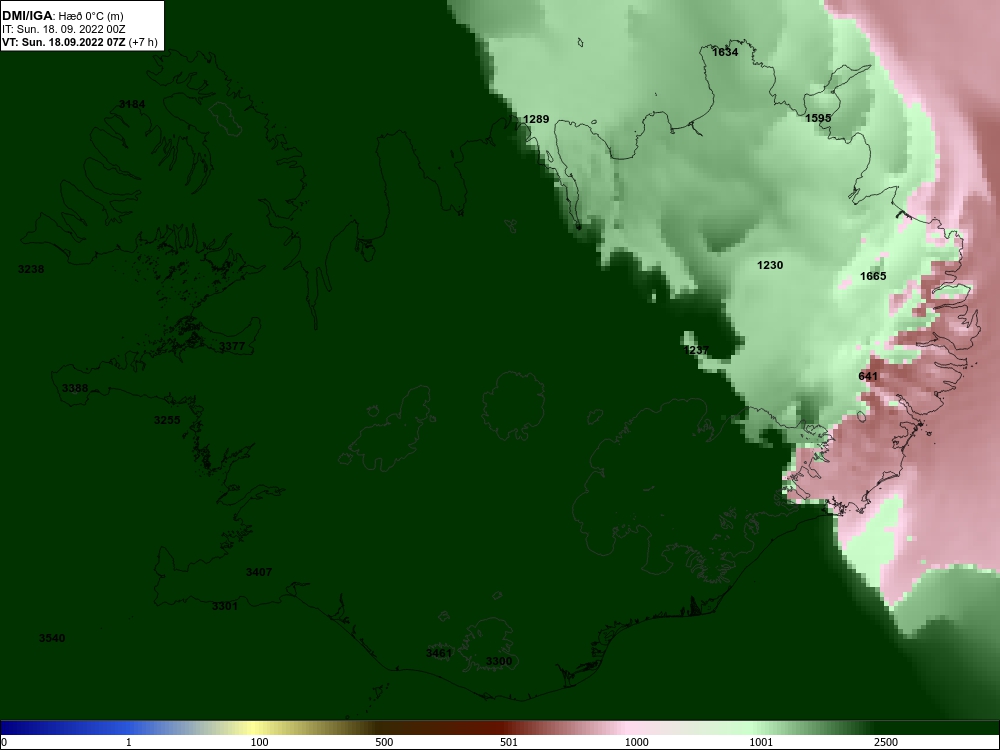Image resolution: width=1000 pixels, height=750 pixels.
Task: Select the 1237 value on the map
Action: 696,349
